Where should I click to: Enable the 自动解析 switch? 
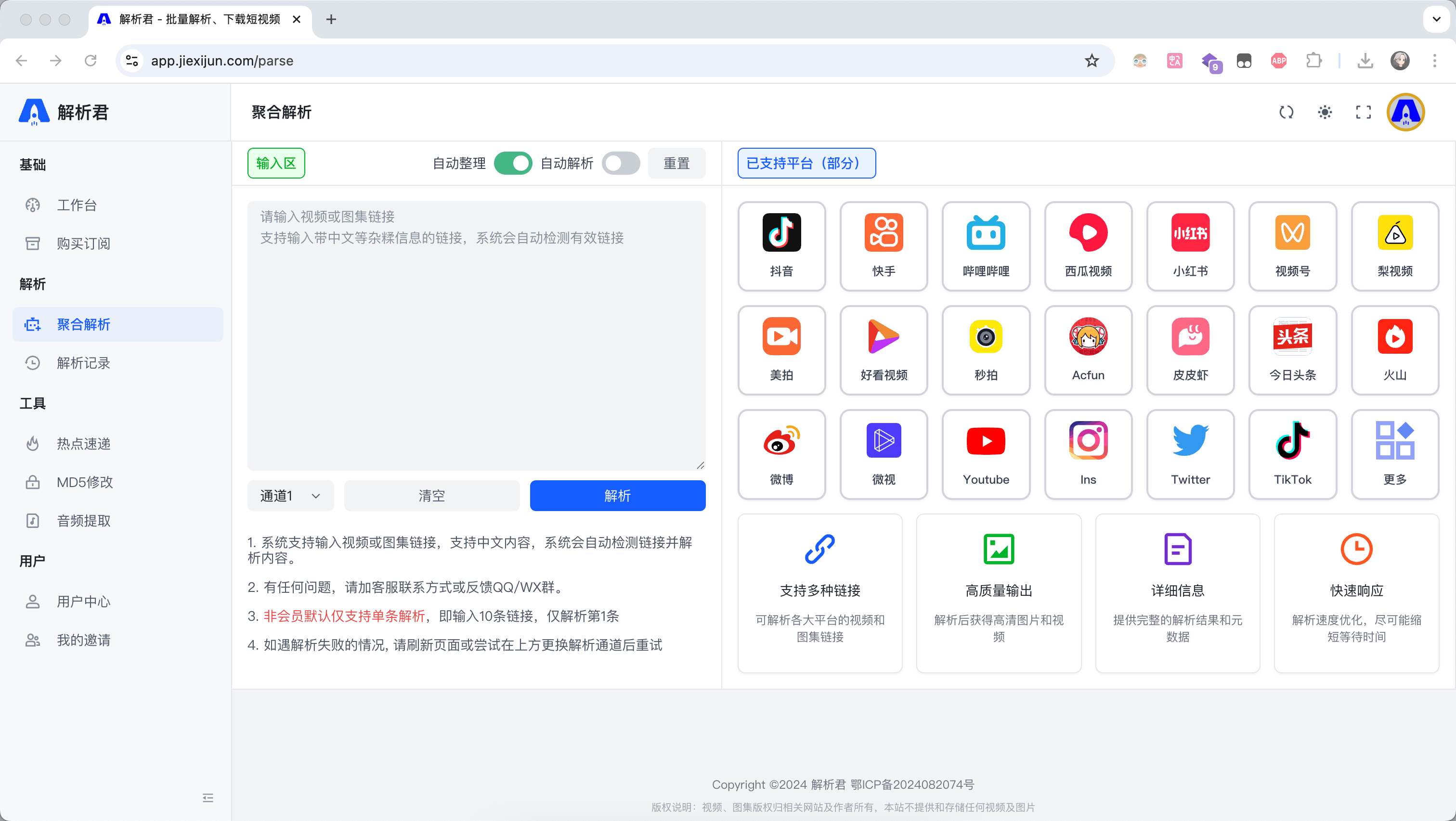tap(621, 163)
